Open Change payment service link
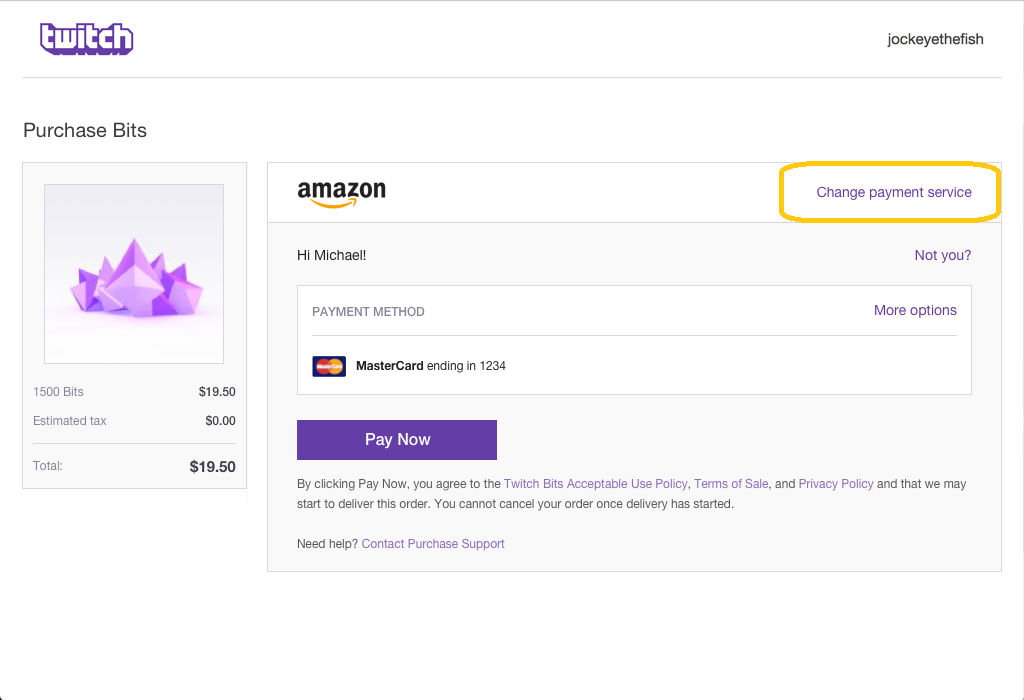 click(893, 192)
